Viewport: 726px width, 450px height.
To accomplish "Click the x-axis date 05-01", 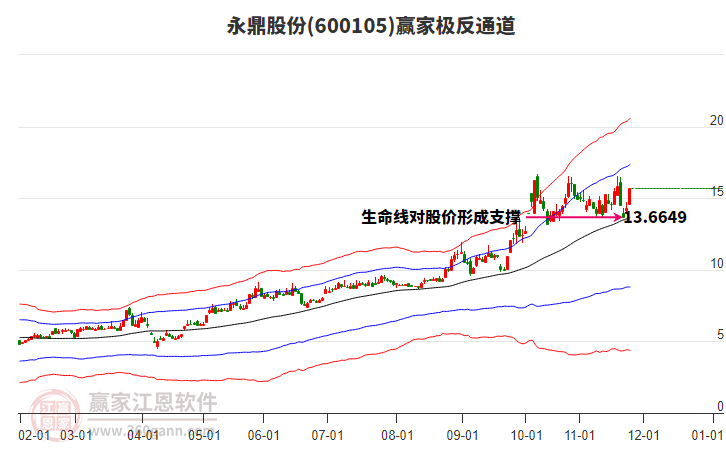I will coord(204,436).
